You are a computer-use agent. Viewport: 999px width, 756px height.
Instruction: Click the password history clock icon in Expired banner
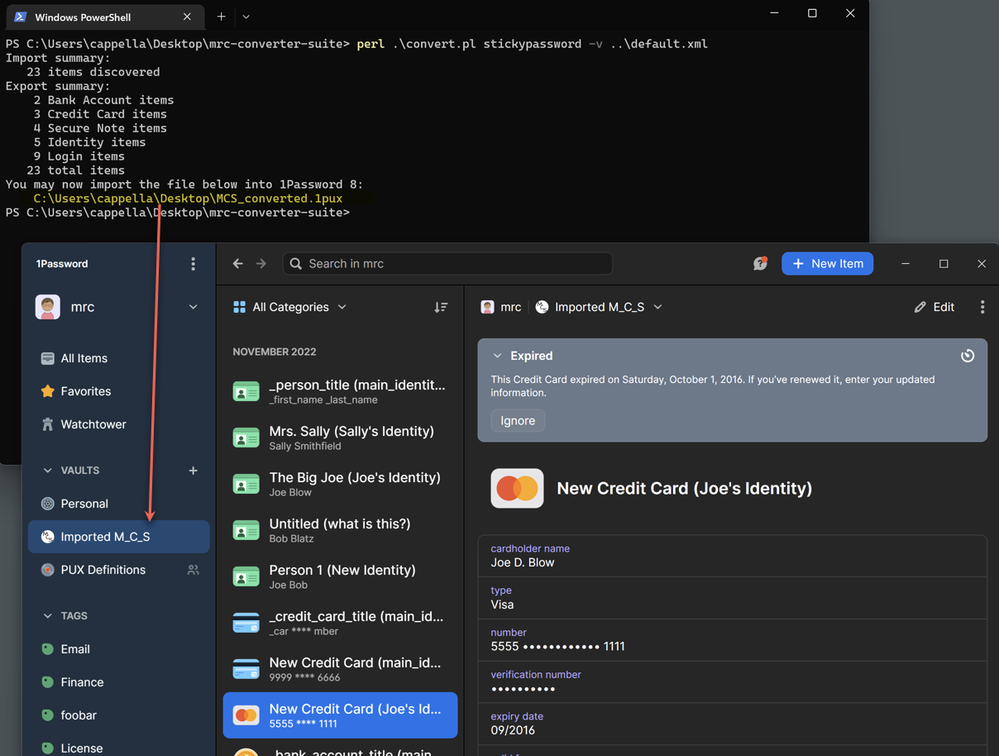[967, 356]
